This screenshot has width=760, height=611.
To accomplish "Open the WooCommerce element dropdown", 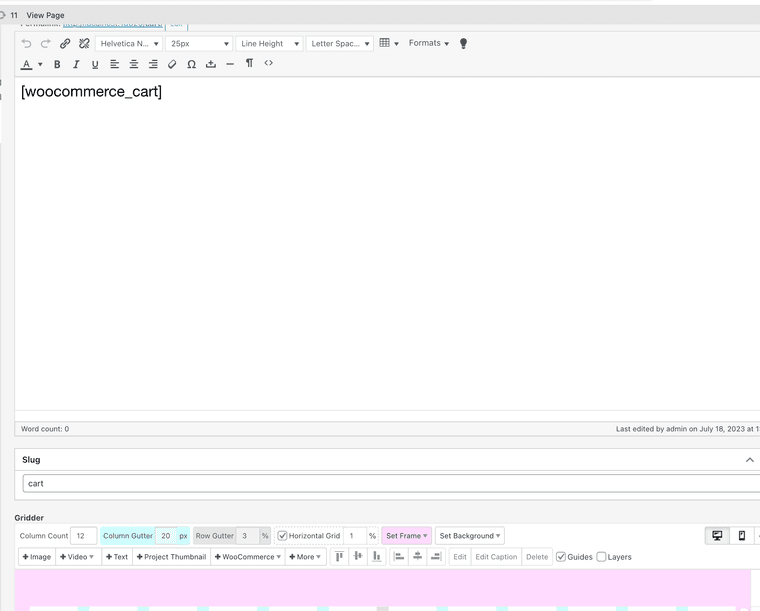I will point(248,557).
